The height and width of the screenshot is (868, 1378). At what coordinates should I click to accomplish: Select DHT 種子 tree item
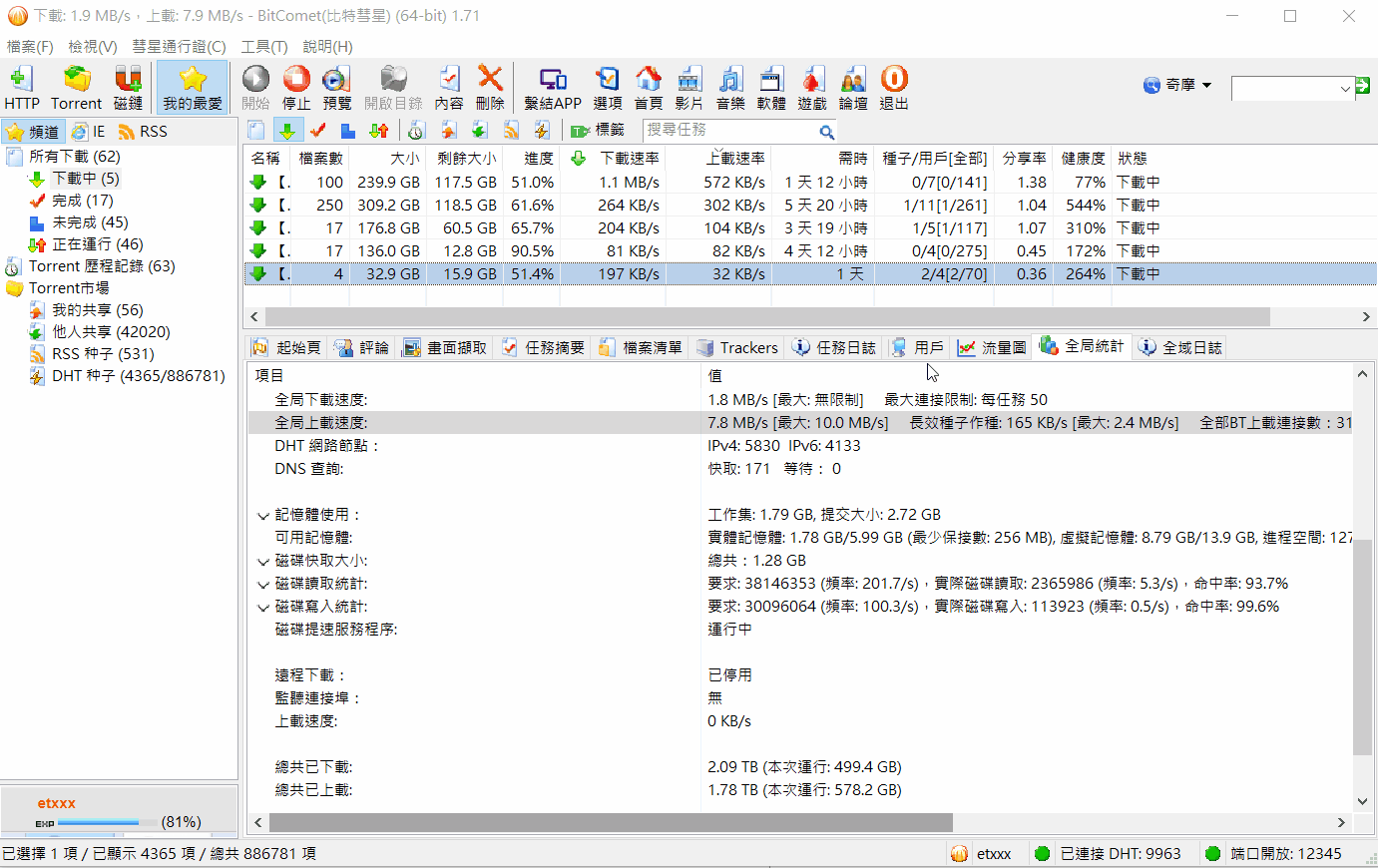[x=138, y=376]
